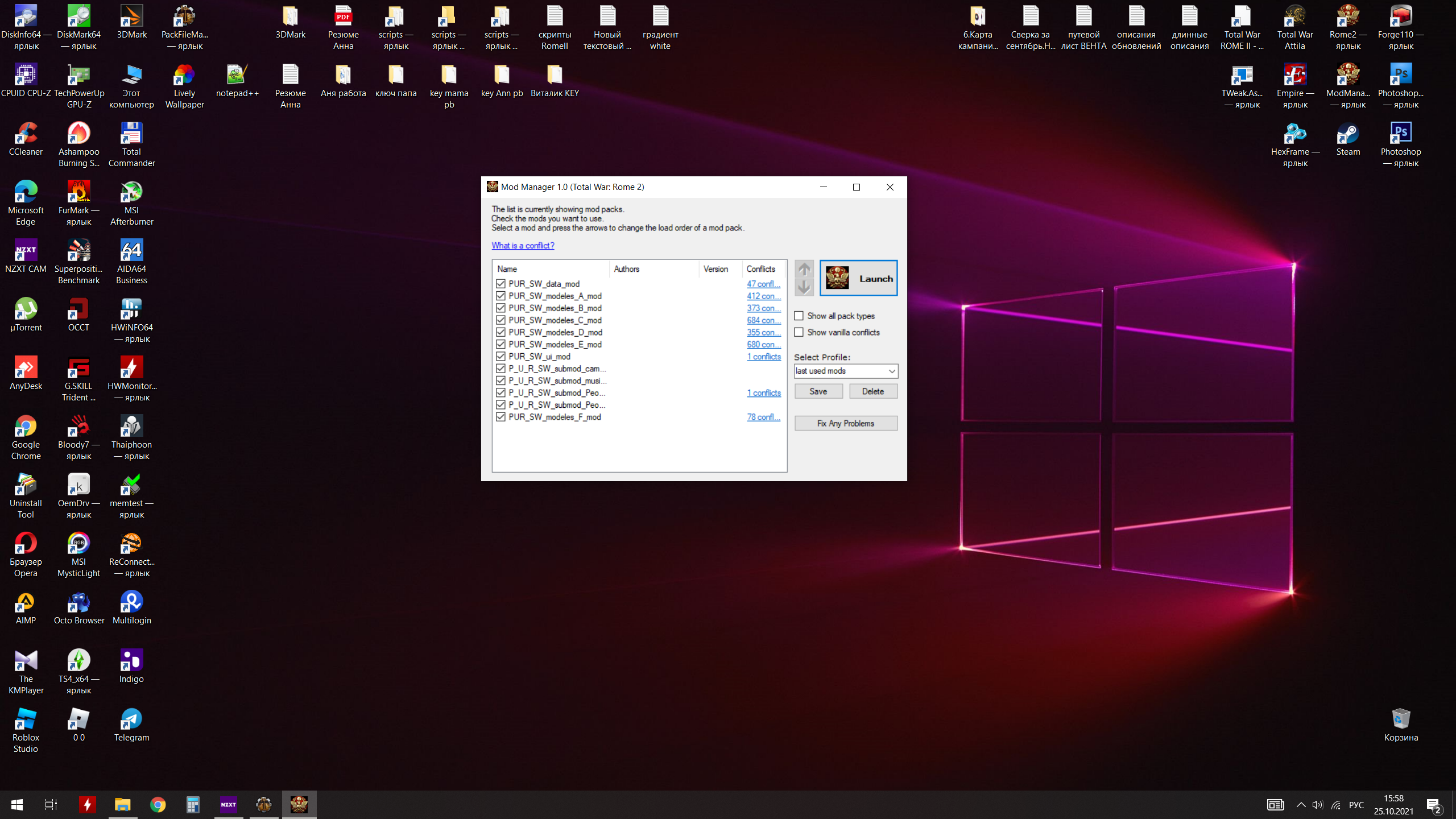The image size is (1456, 819).
Task: Open the notification center in taskbar
Action: pyautogui.click(x=1434, y=805)
